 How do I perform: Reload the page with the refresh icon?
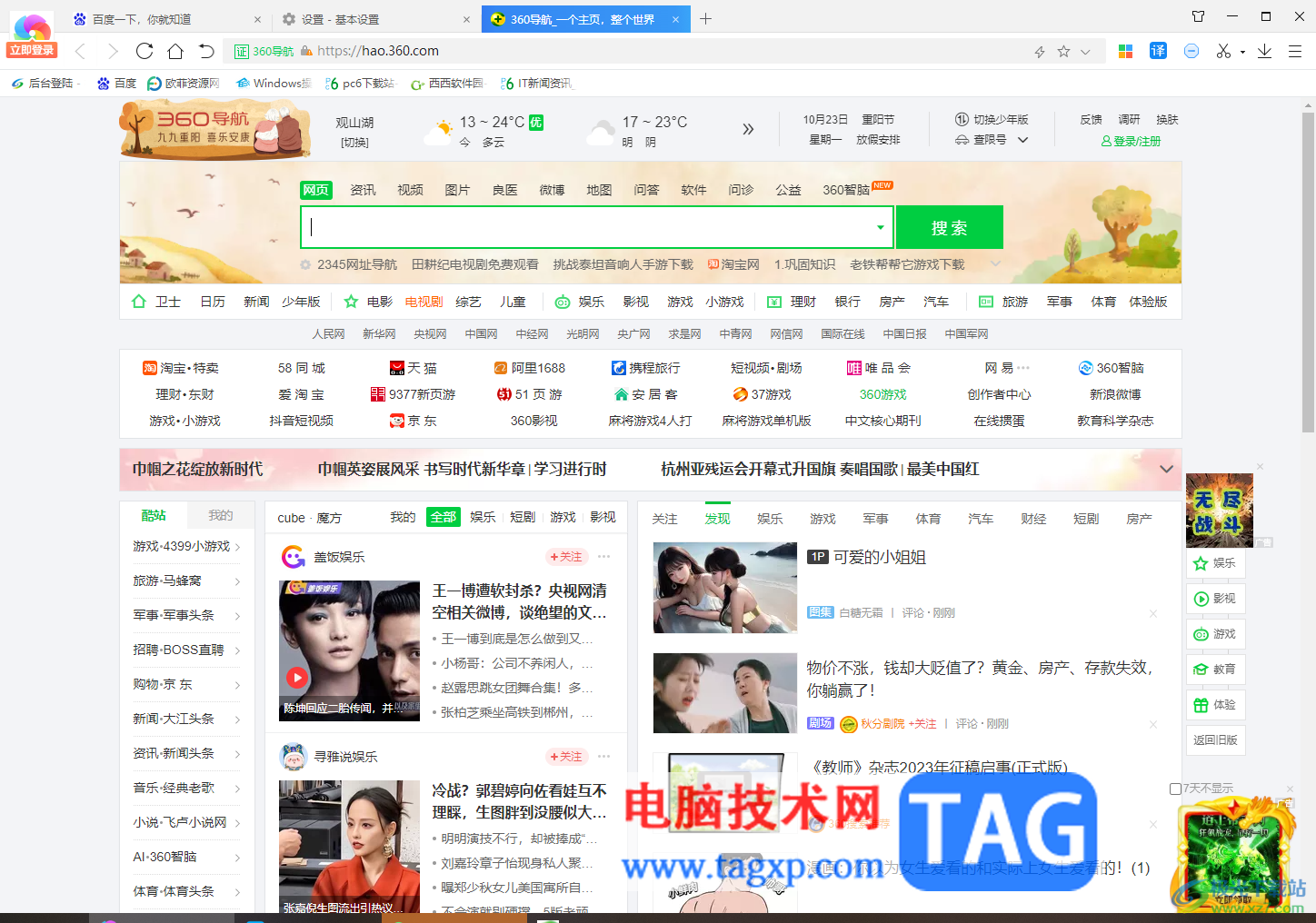coord(145,51)
